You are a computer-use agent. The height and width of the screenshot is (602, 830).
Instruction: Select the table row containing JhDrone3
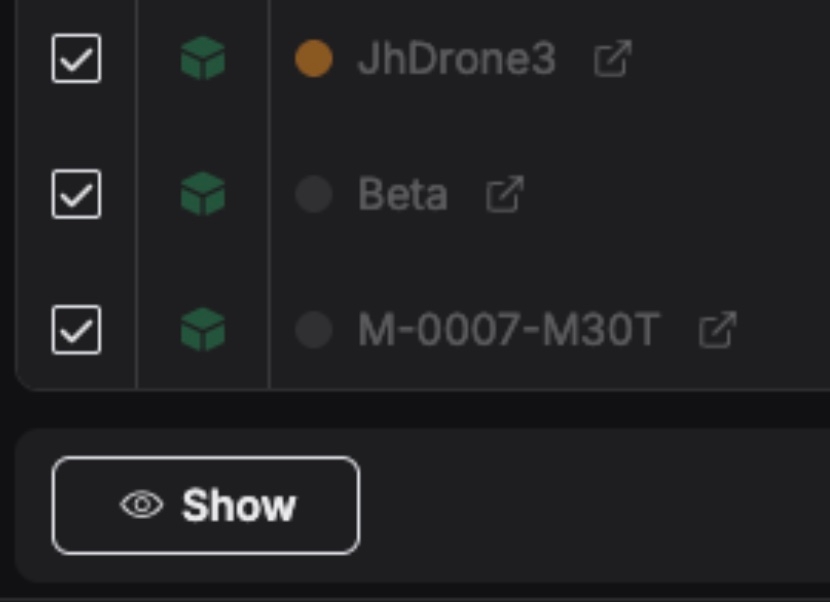coord(422,58)
